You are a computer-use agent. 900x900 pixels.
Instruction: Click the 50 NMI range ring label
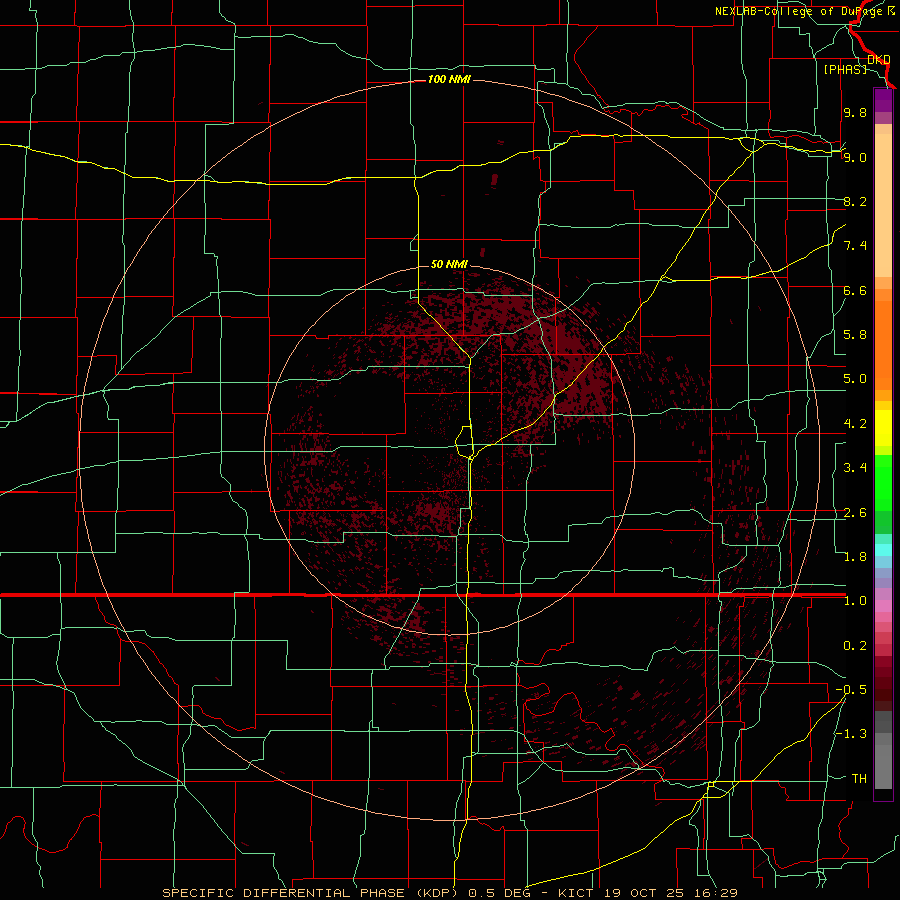(449, 264)
